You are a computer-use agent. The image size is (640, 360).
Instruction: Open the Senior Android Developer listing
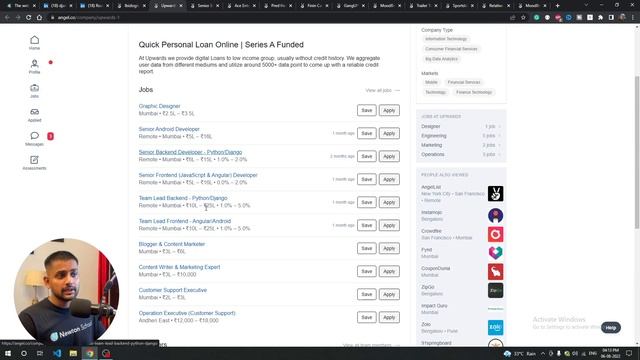click(169, 129)
